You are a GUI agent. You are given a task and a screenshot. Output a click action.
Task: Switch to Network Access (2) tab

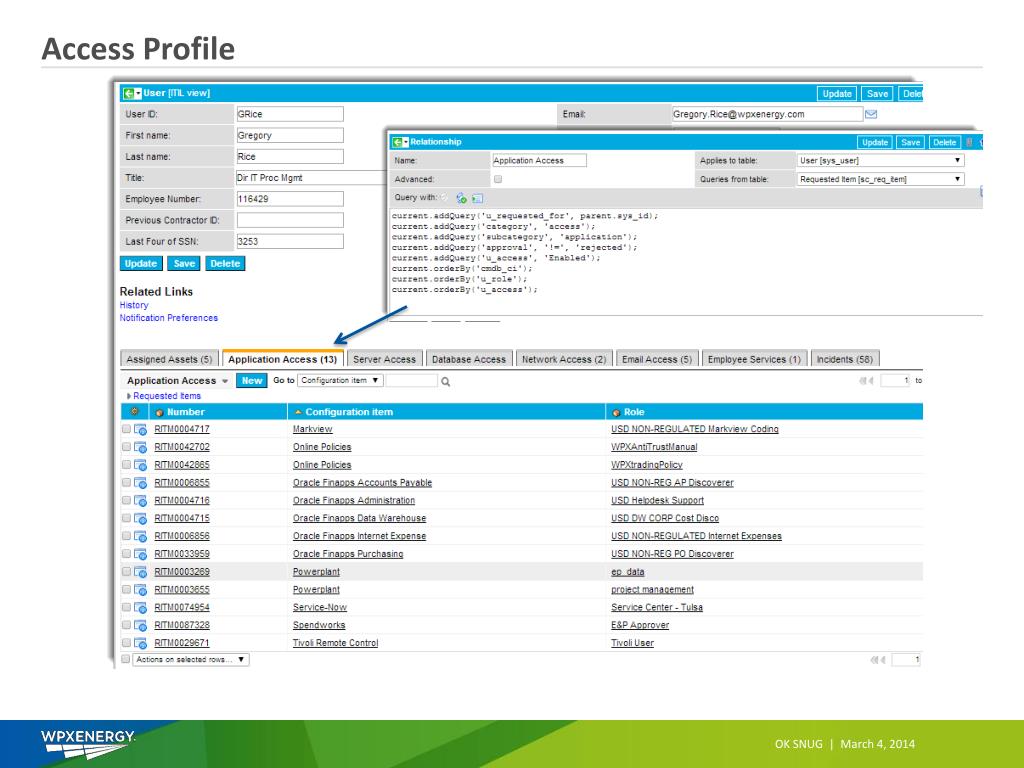click(x=564, y=359)
